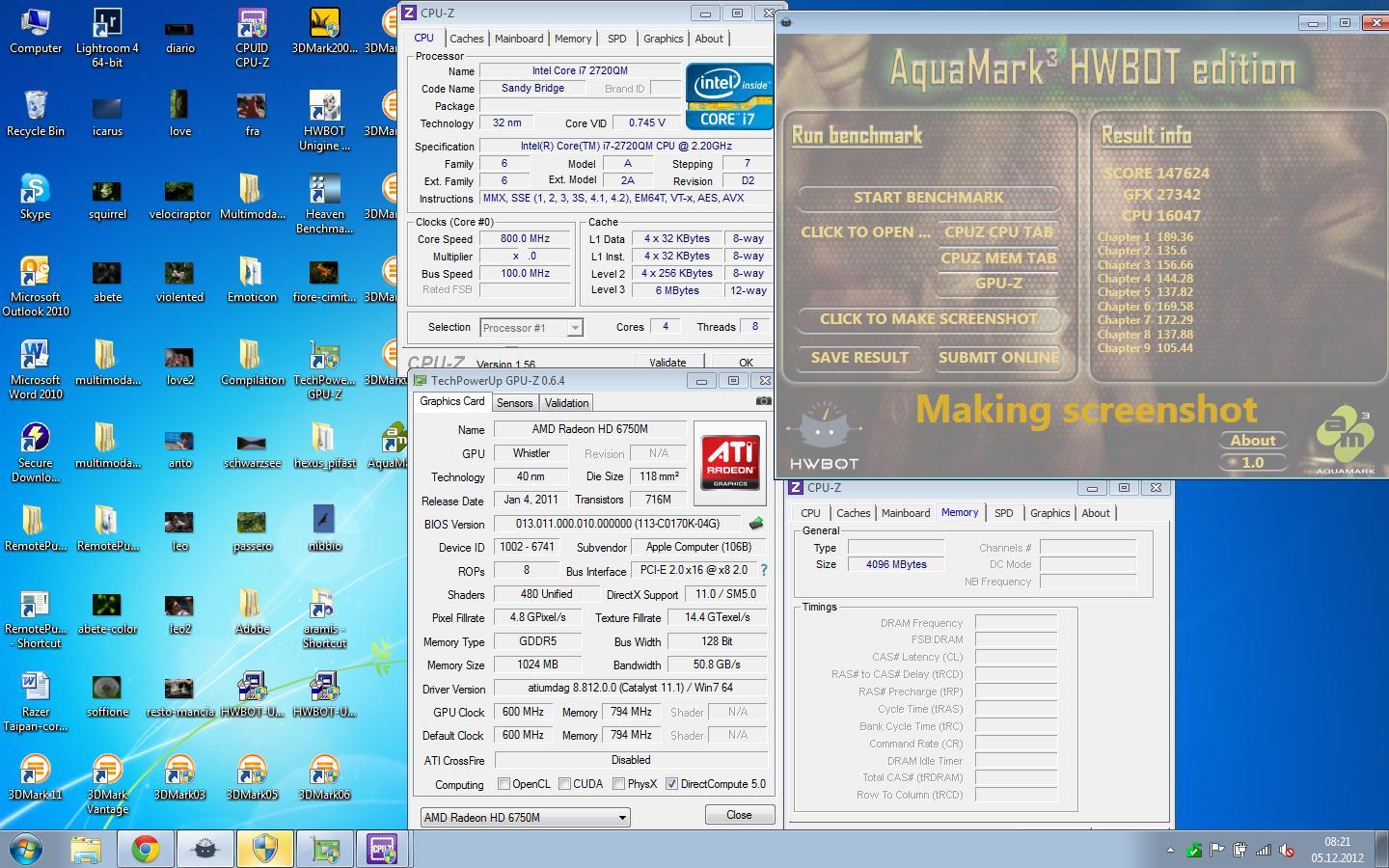Select the 3DMark11 desktop shortcut

point(36,777)
